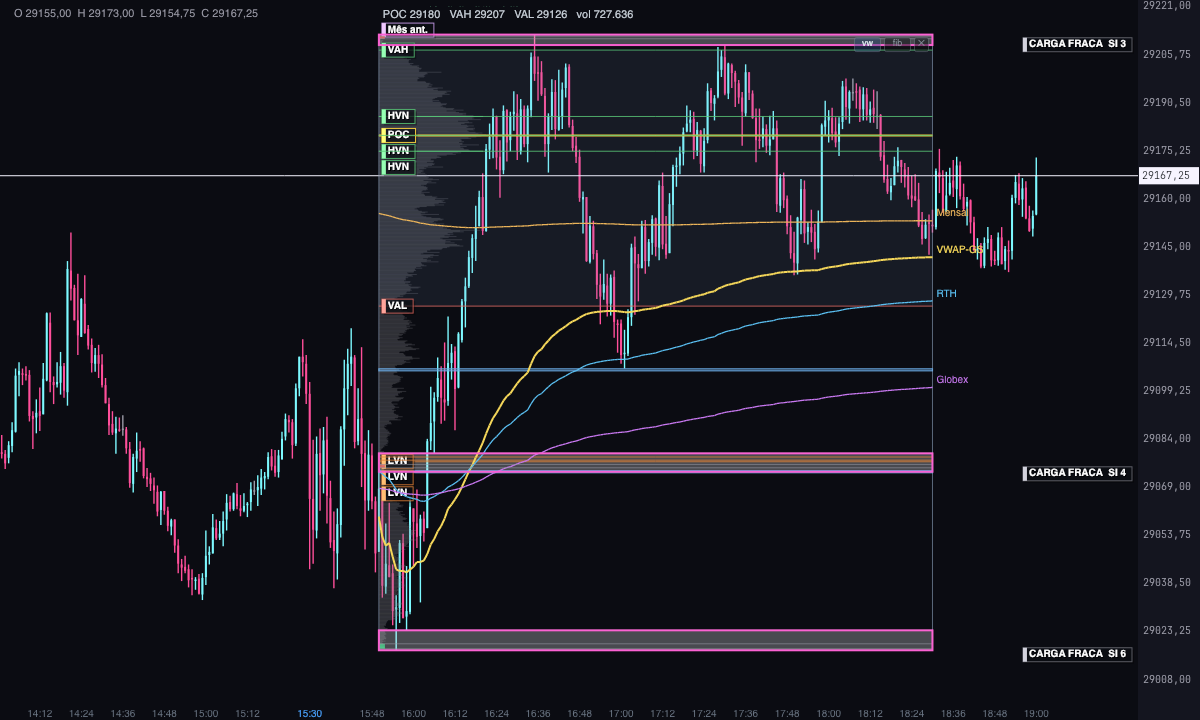
Task: Click the 29175,25 price axis label
Action: (1167, 150)
